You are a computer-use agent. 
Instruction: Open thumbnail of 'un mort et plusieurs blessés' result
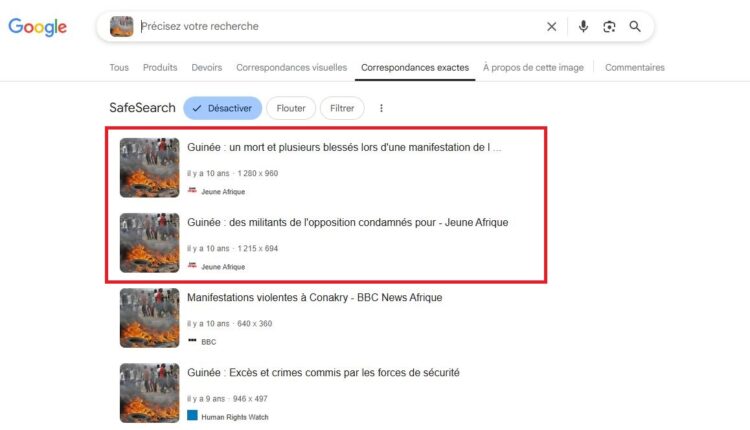coord(150,168)
